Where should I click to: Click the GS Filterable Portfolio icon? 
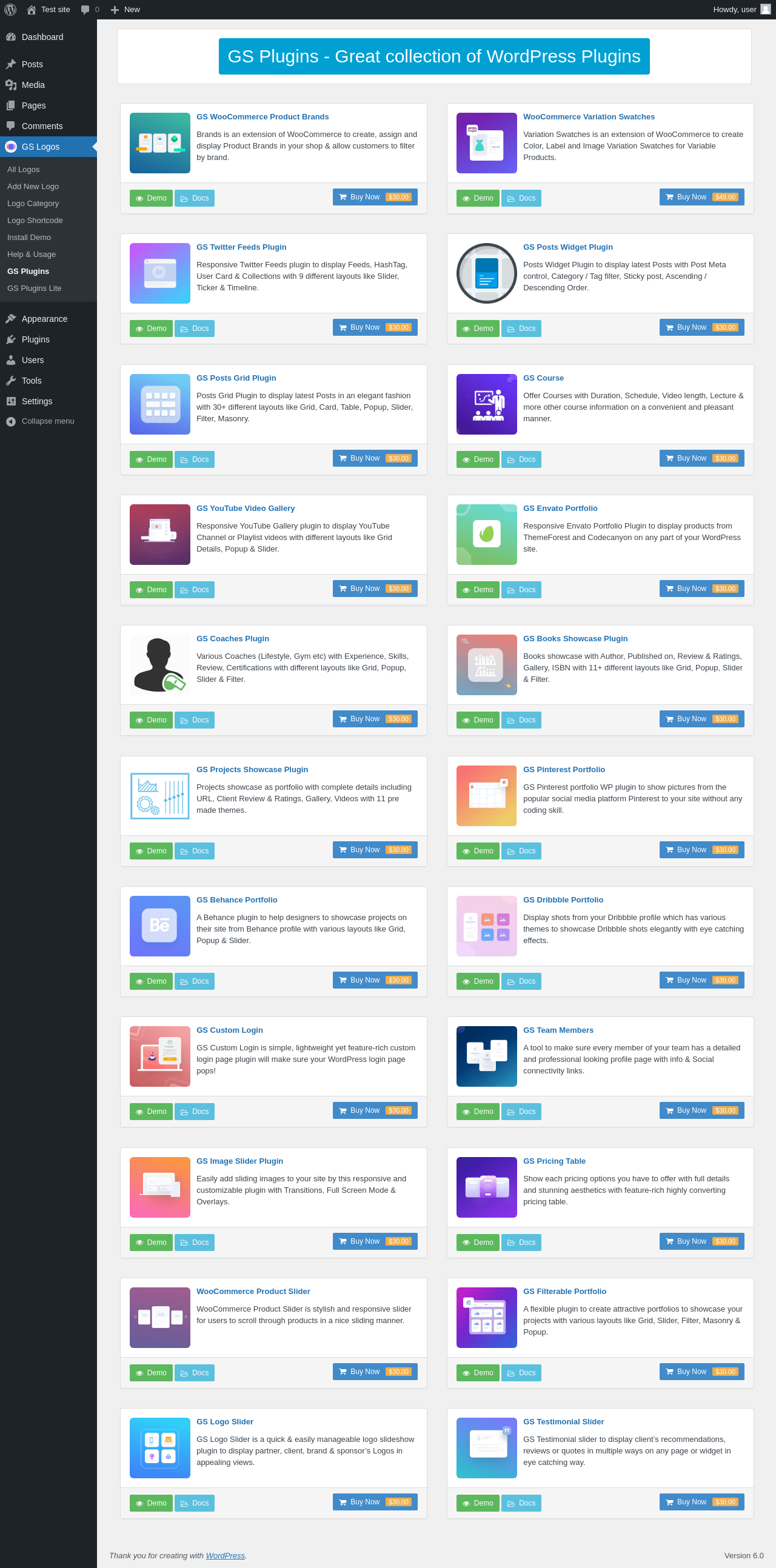pos(487,1318)
